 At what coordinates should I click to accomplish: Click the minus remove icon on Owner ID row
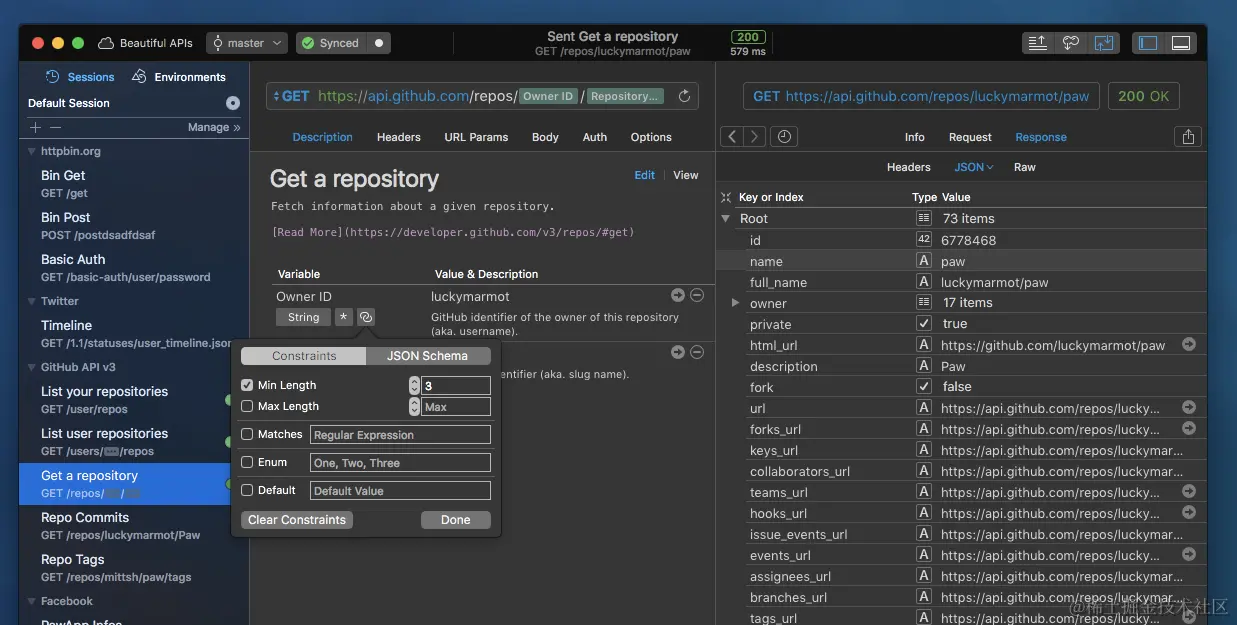pyautogui.click(x=697, y=295)
